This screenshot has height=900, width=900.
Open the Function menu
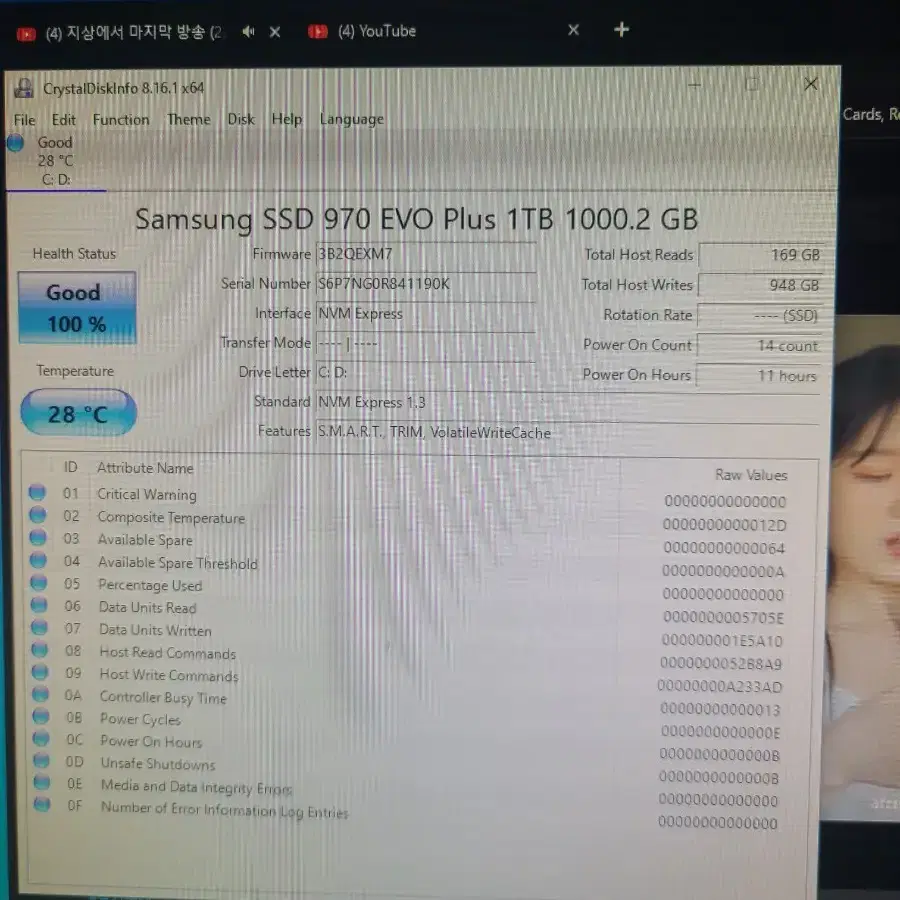(121, 120)
